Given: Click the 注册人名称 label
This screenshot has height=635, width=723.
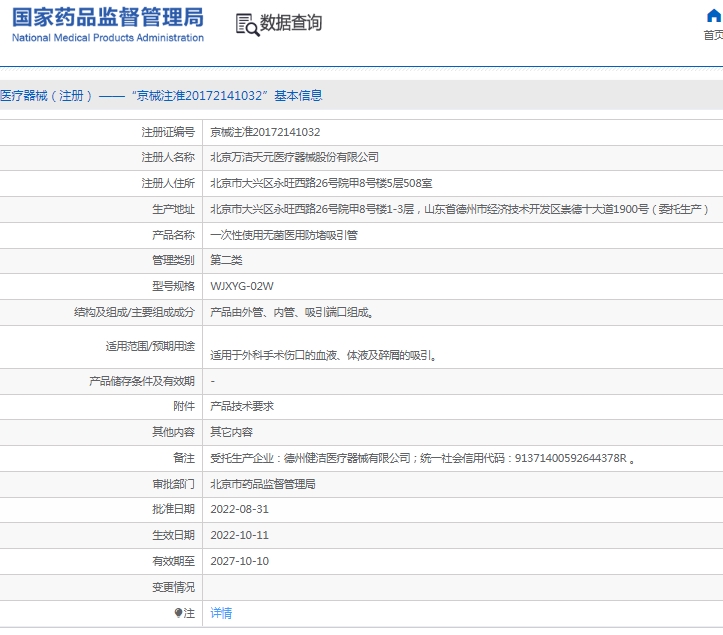Looking at the screenshot, I should pos(168,157).
